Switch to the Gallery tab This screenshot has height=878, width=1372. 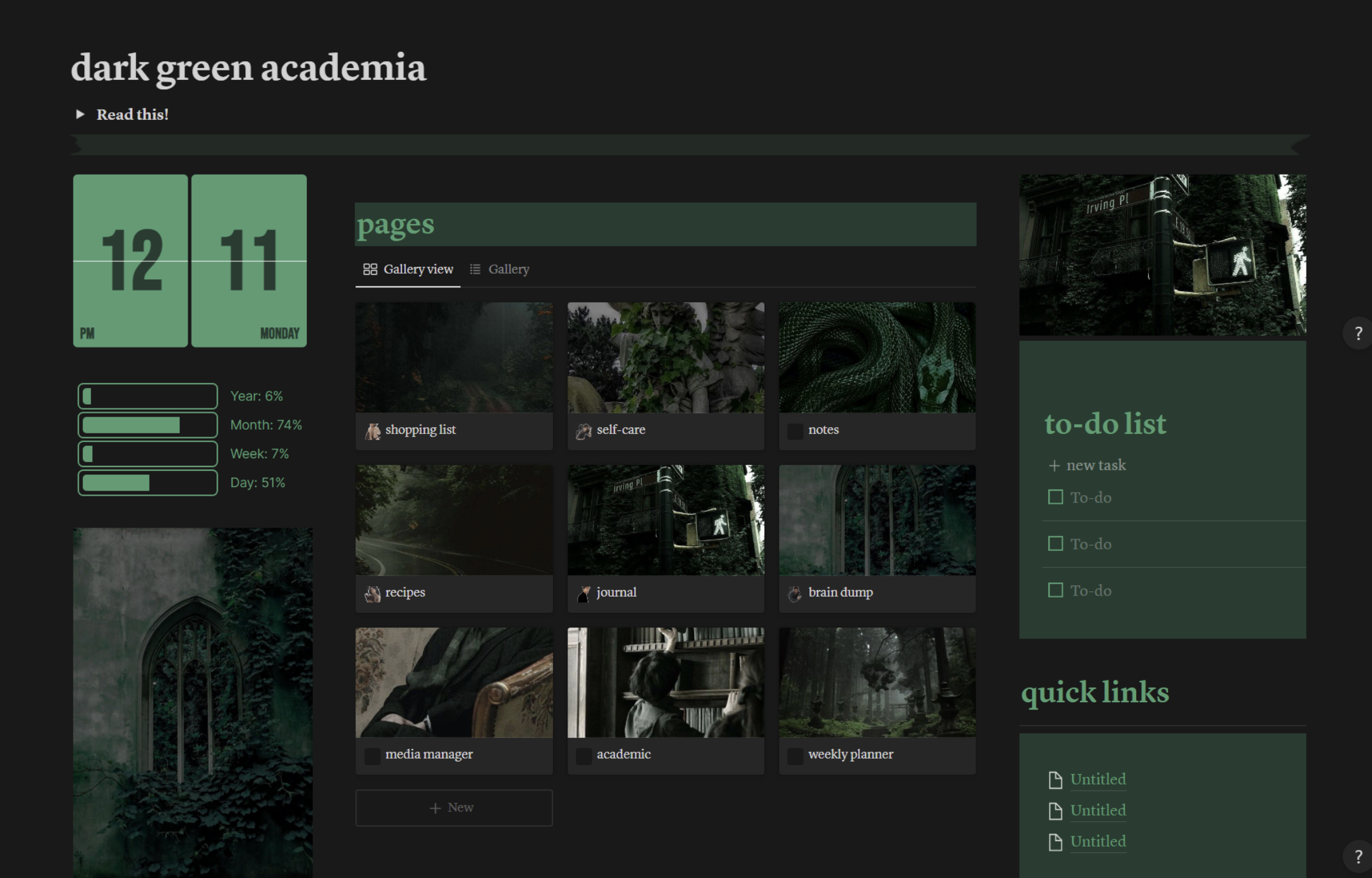(509, 269)
